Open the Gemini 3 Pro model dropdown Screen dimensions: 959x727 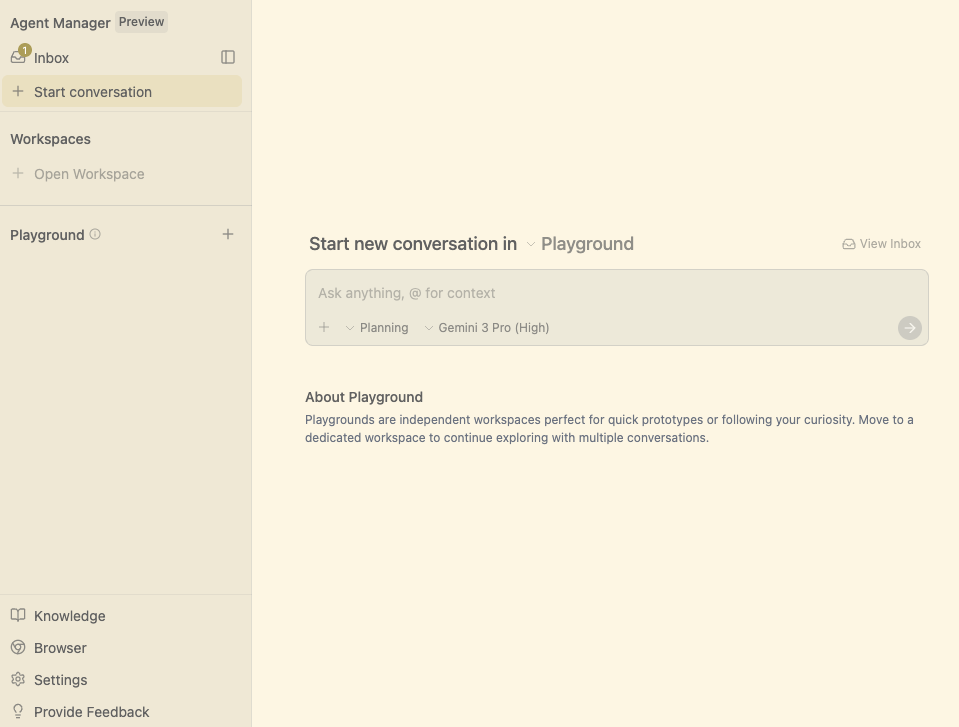click(487, 328)
